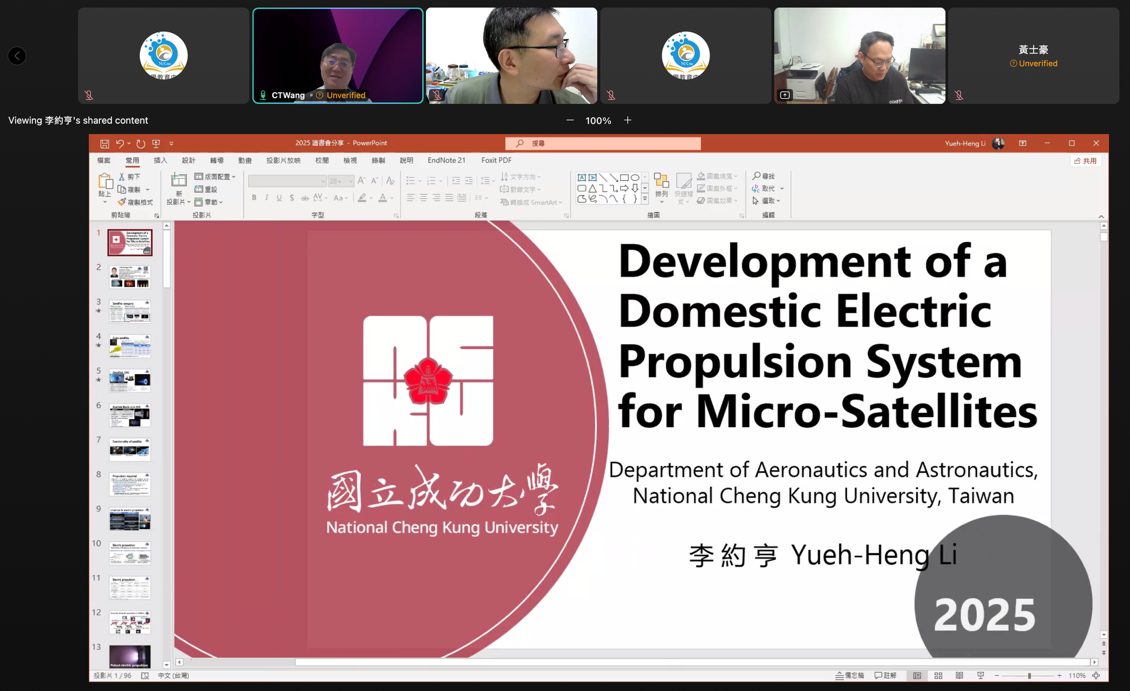Viewport: 1130px width, 691px height.
Task: Click fit slide to window icon
Action: point(1096,676)
